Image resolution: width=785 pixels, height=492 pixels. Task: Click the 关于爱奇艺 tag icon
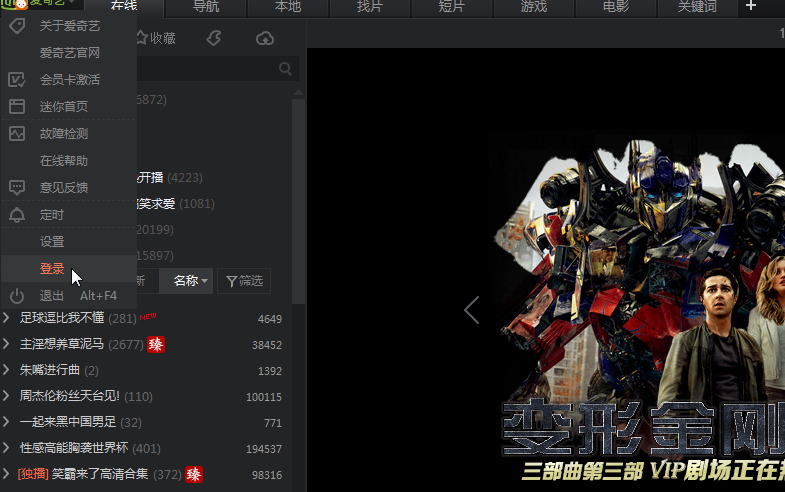coord(17,26)
